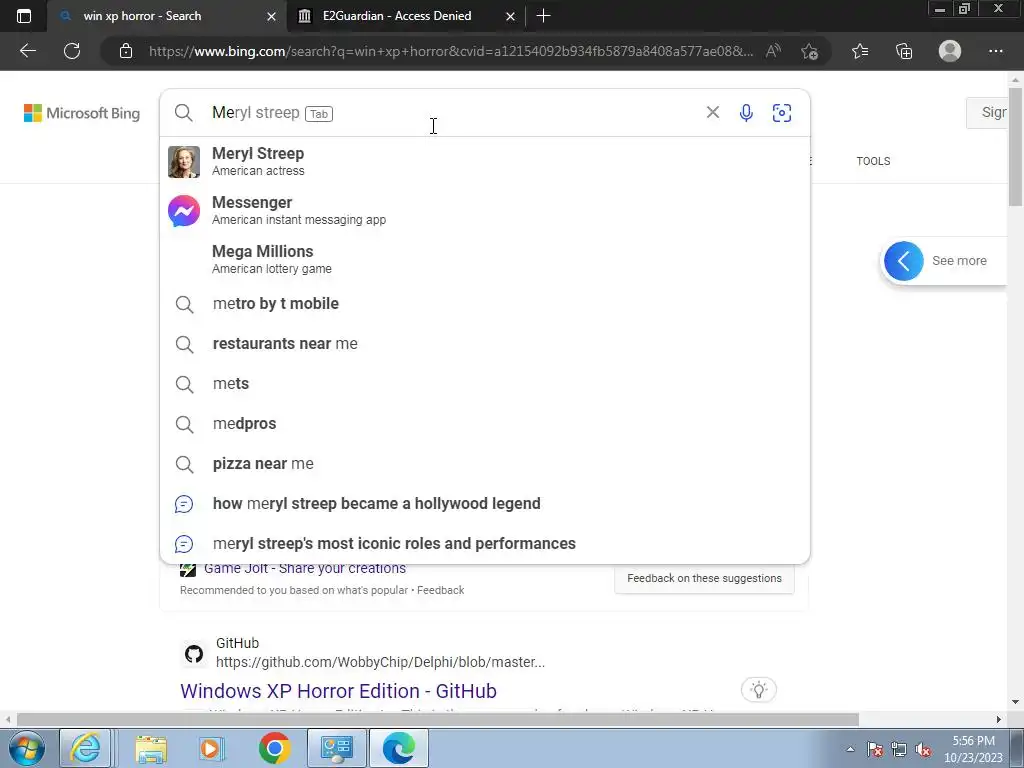Image resolution: width=1024 pixels, height=768 pixels.
Task: Add this page to favorites star
Action: (x=810, y=51)
